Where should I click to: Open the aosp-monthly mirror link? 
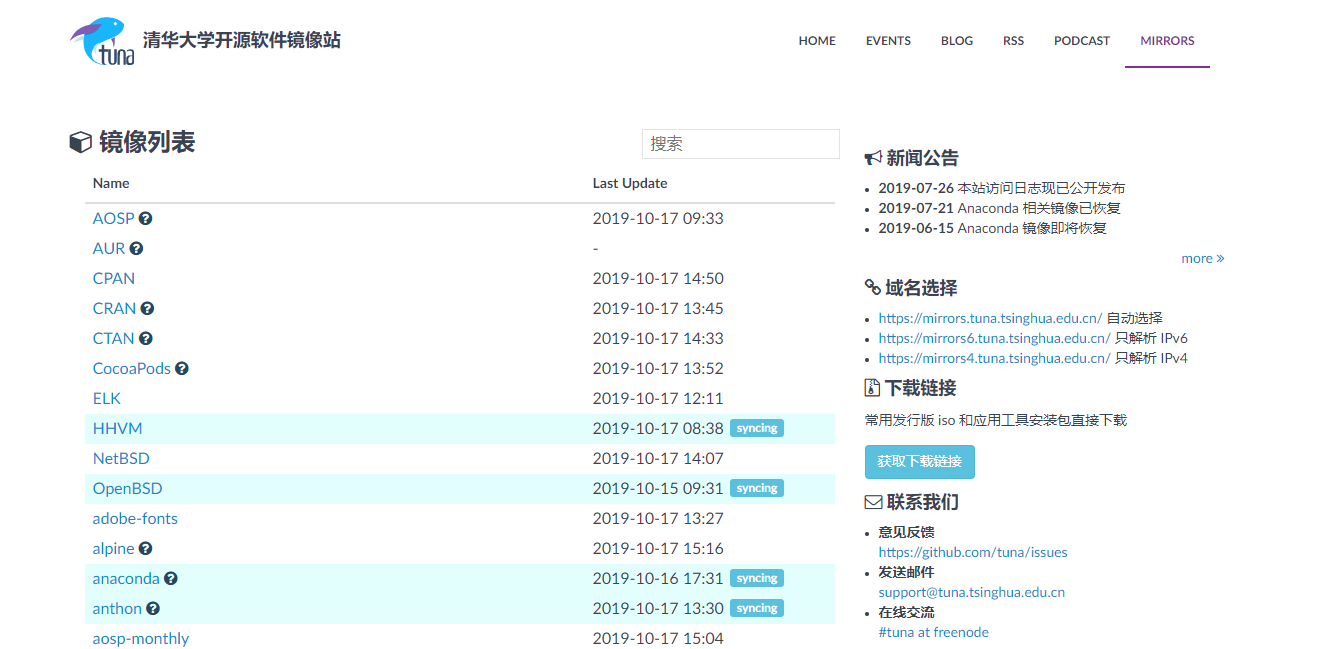pos(141,638)
